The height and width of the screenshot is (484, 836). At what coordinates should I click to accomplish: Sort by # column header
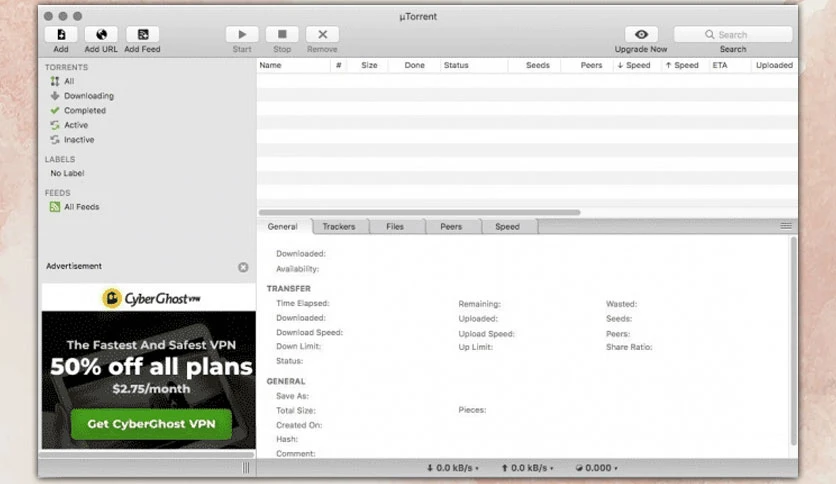point(339,65)
